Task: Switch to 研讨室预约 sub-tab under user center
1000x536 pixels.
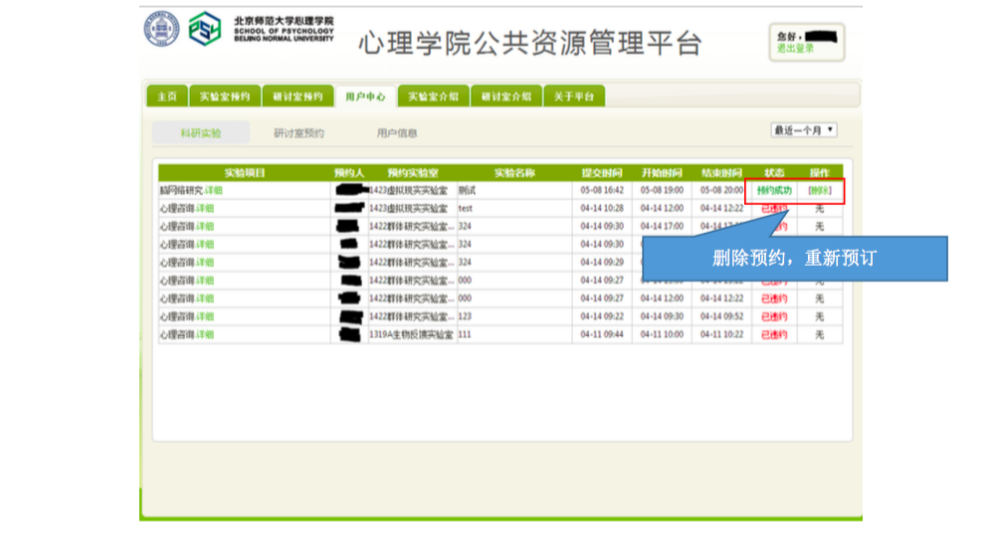Action: 299,132
